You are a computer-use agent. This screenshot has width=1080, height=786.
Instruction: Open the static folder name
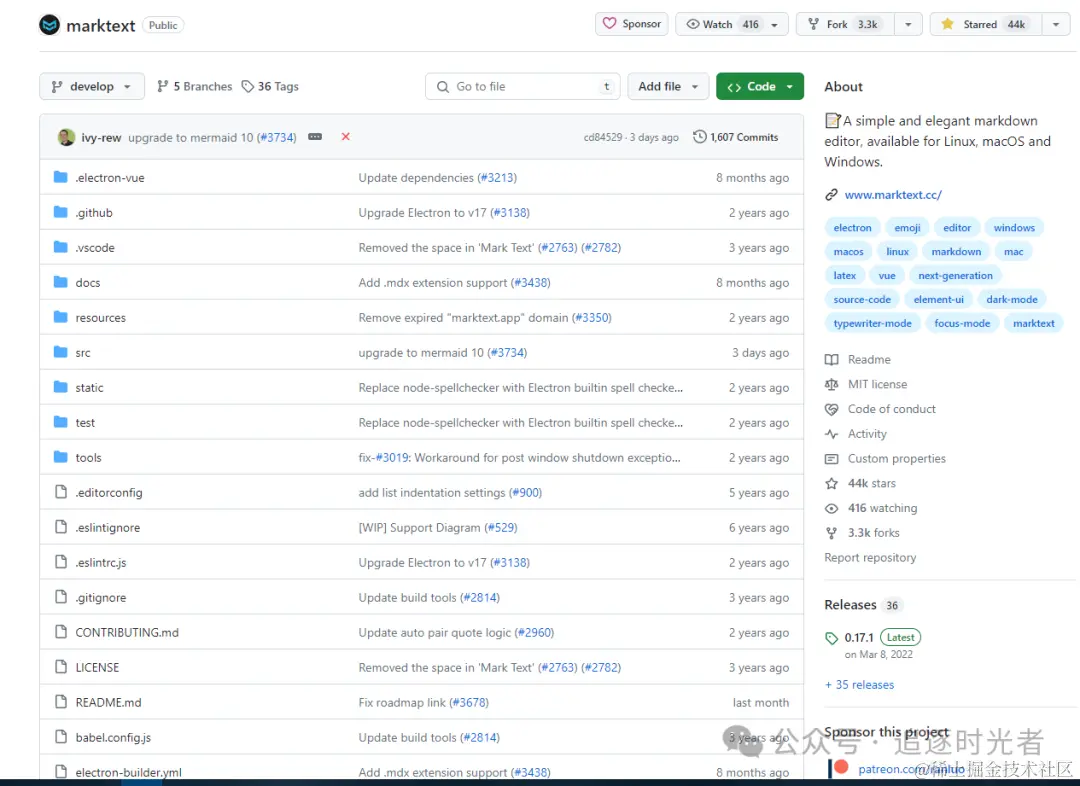[x=90, y=387]
